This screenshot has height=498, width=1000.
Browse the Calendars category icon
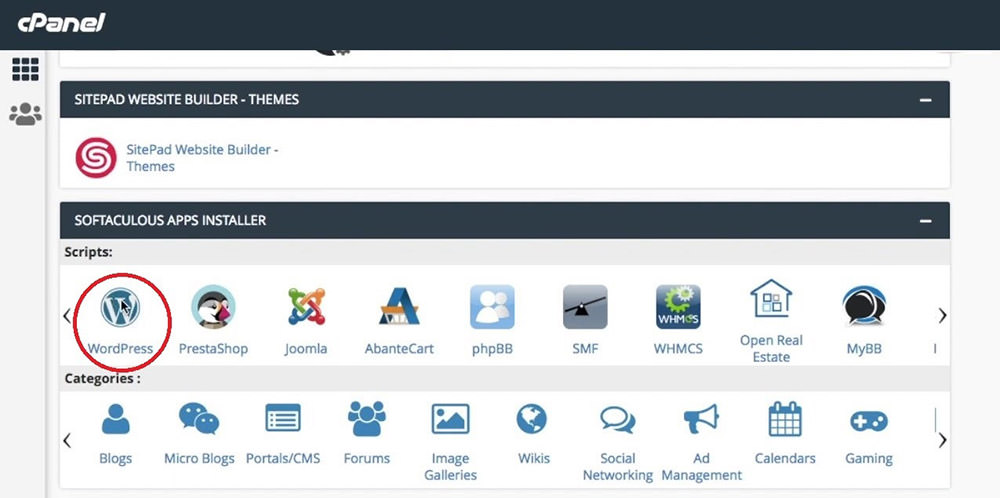(785, 419)
